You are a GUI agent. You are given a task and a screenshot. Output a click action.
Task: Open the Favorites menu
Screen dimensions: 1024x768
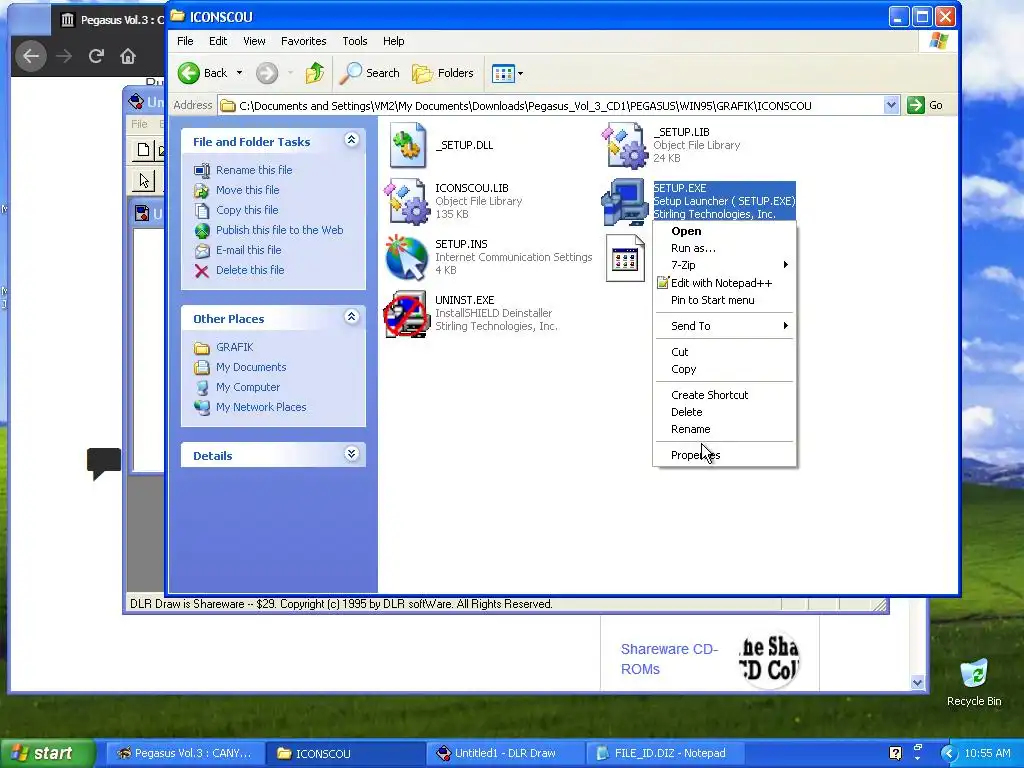click(304, 41)
